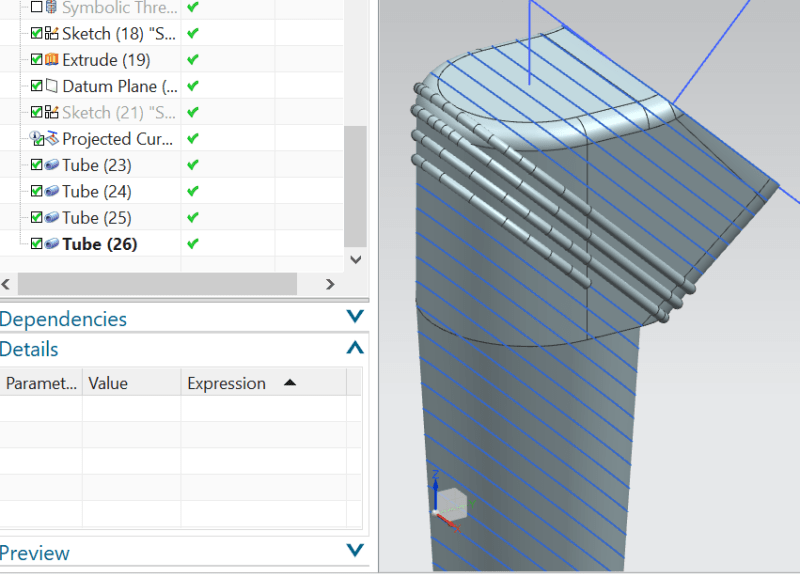Click the horizontal scrollbar right arrow
Image resolution: width=800 pixels, height=578 pixels.
[330, 284]
